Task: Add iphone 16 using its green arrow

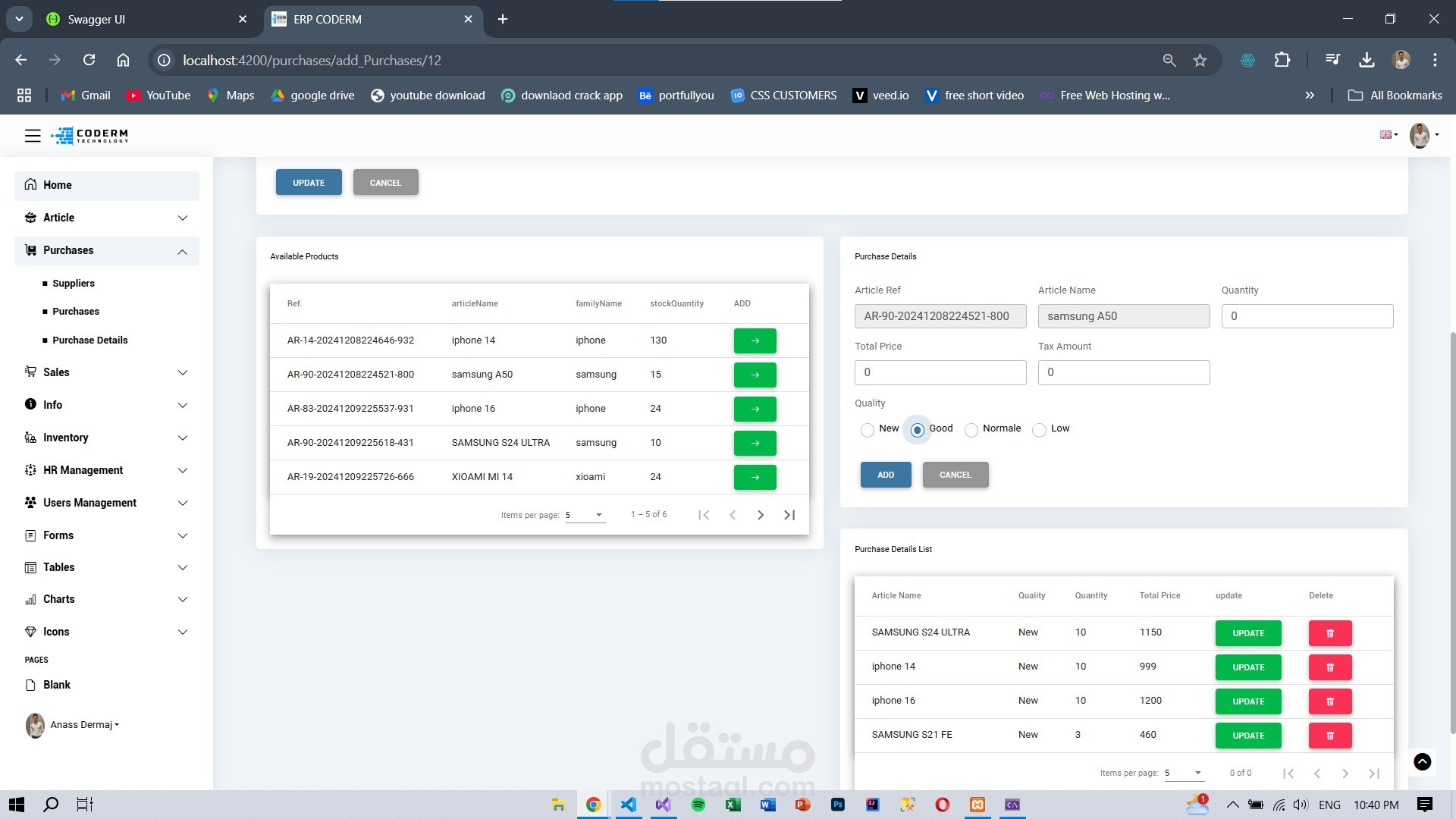Action: pyautogui.click(x=755, y=409)
